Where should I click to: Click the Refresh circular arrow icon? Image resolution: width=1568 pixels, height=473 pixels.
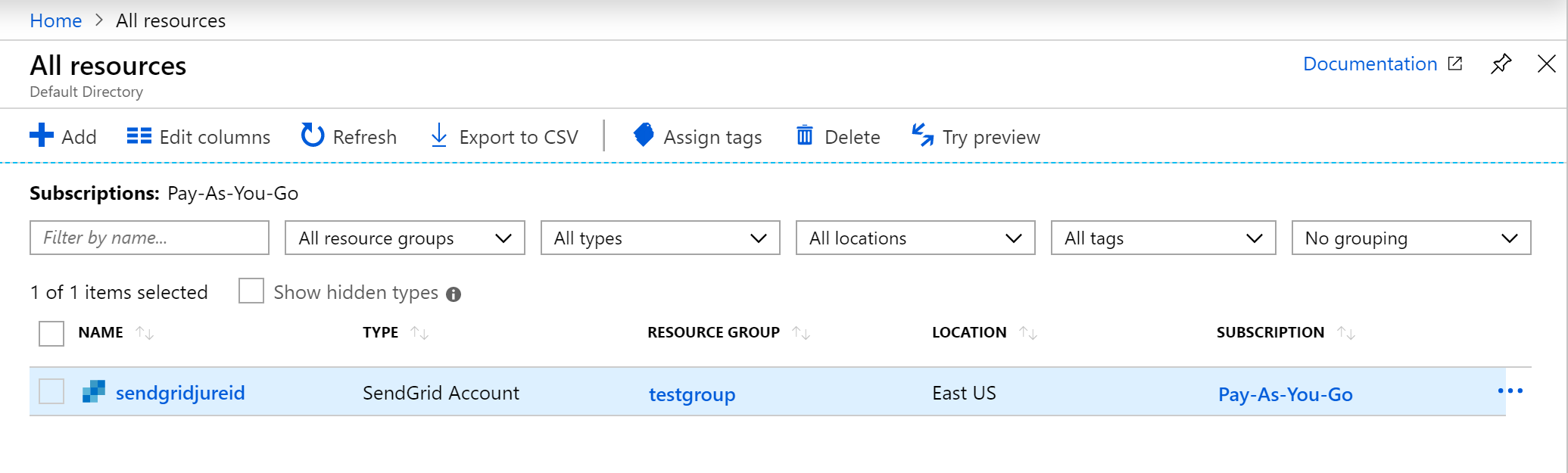312,135
